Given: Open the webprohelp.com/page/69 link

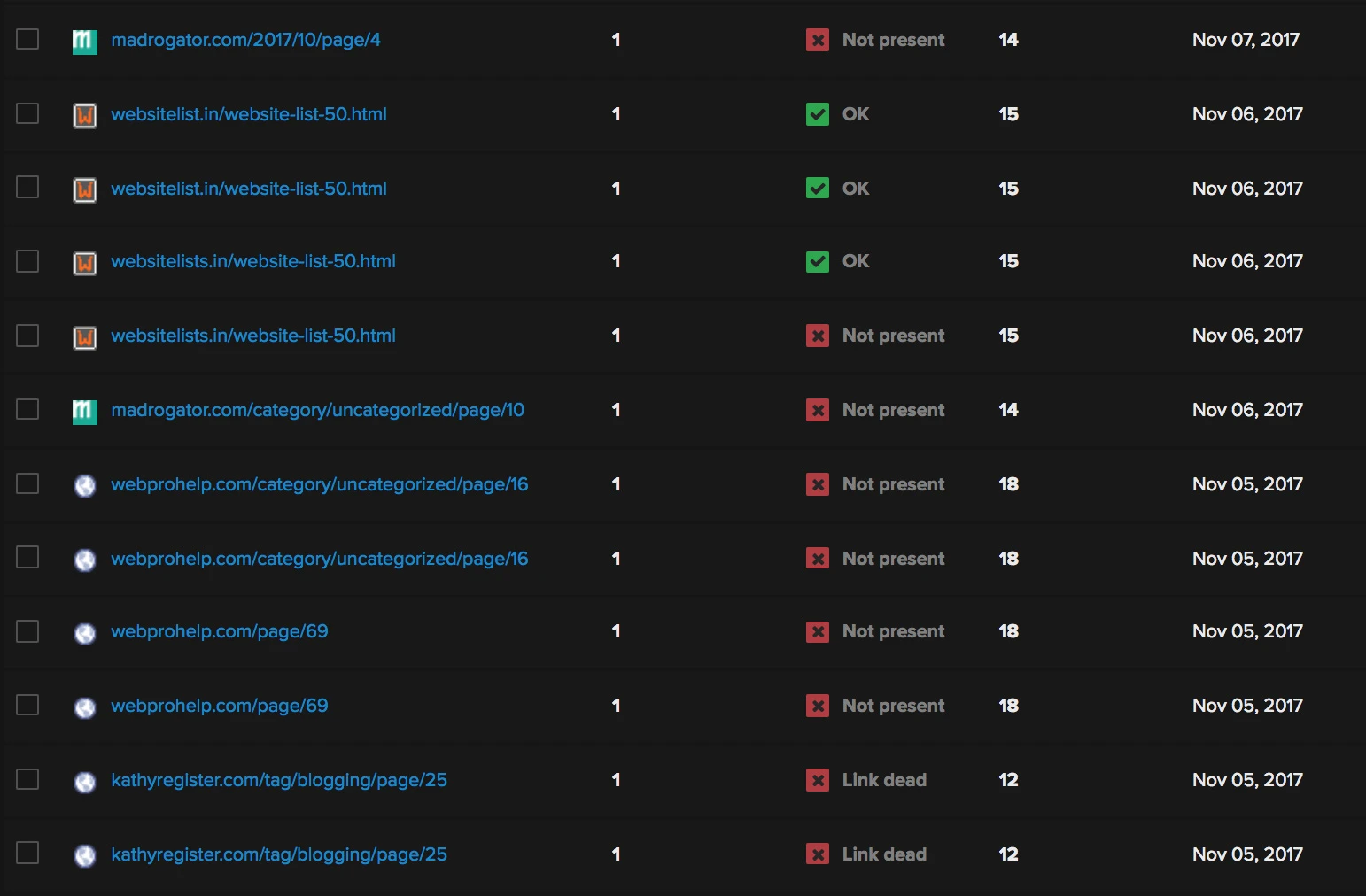Looking at the screenshot, I should (219, 631).
